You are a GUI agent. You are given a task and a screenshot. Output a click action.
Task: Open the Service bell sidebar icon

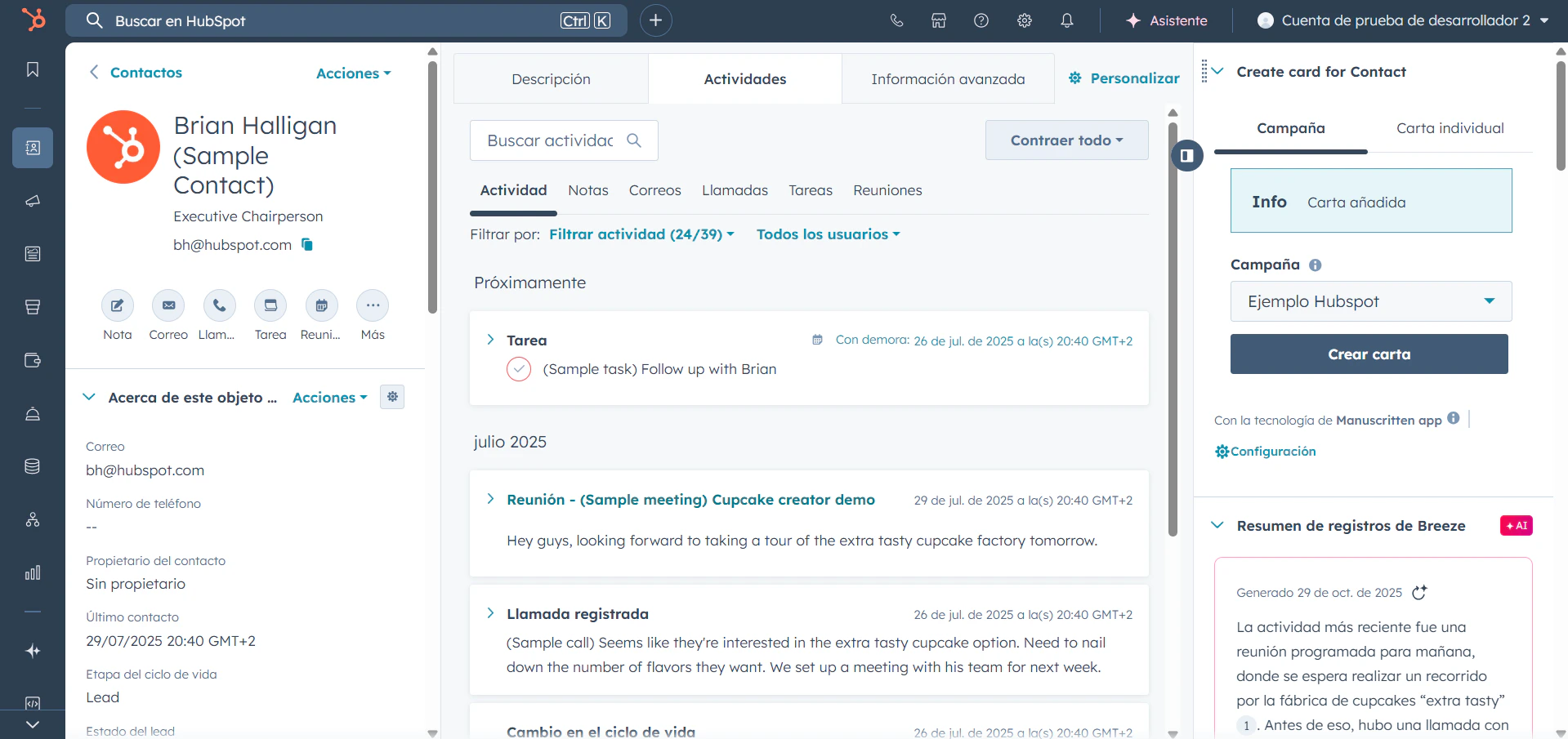click(x=33, y=413)
